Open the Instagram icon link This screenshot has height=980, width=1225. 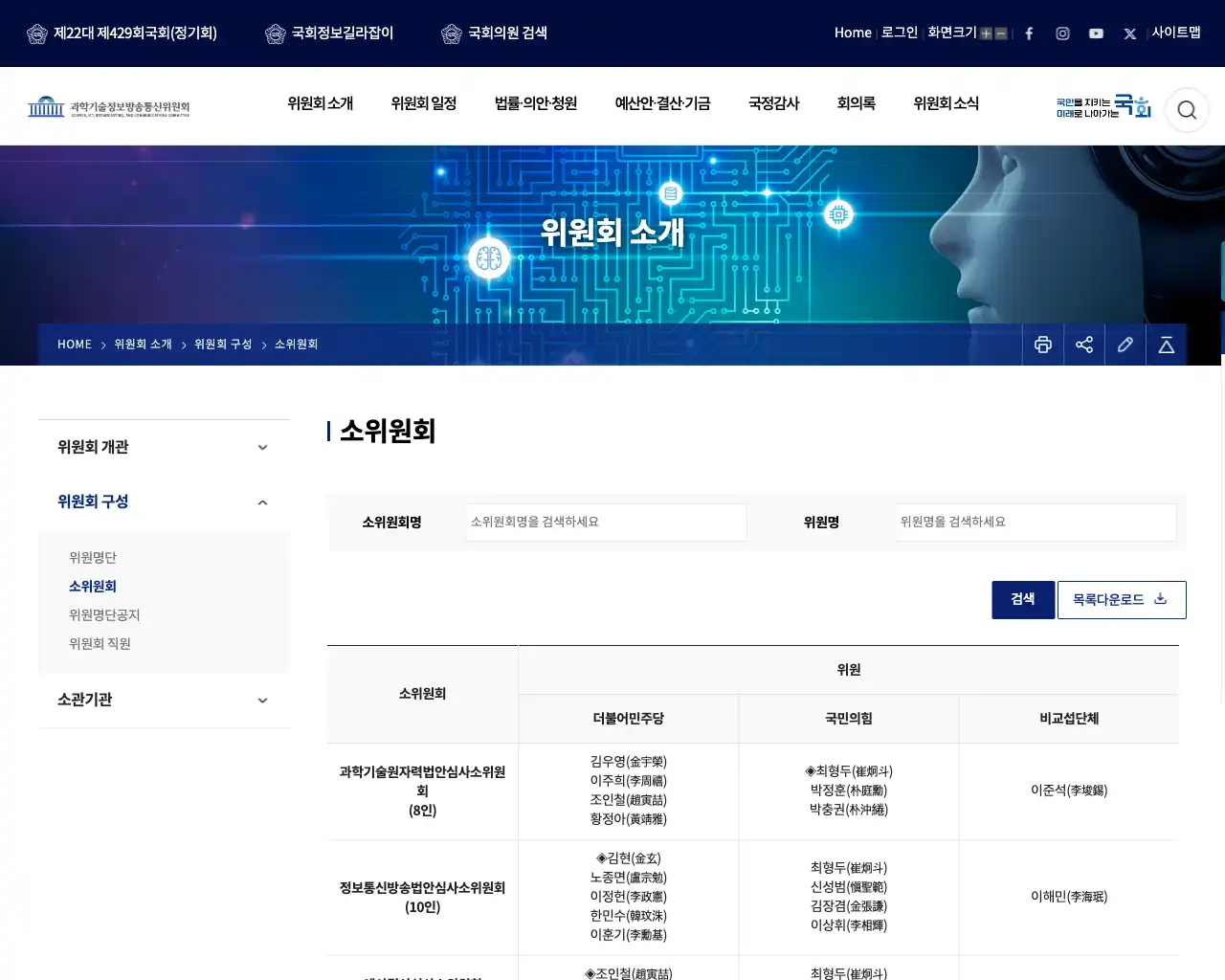pyautogui.click(x=1062, y=33)
